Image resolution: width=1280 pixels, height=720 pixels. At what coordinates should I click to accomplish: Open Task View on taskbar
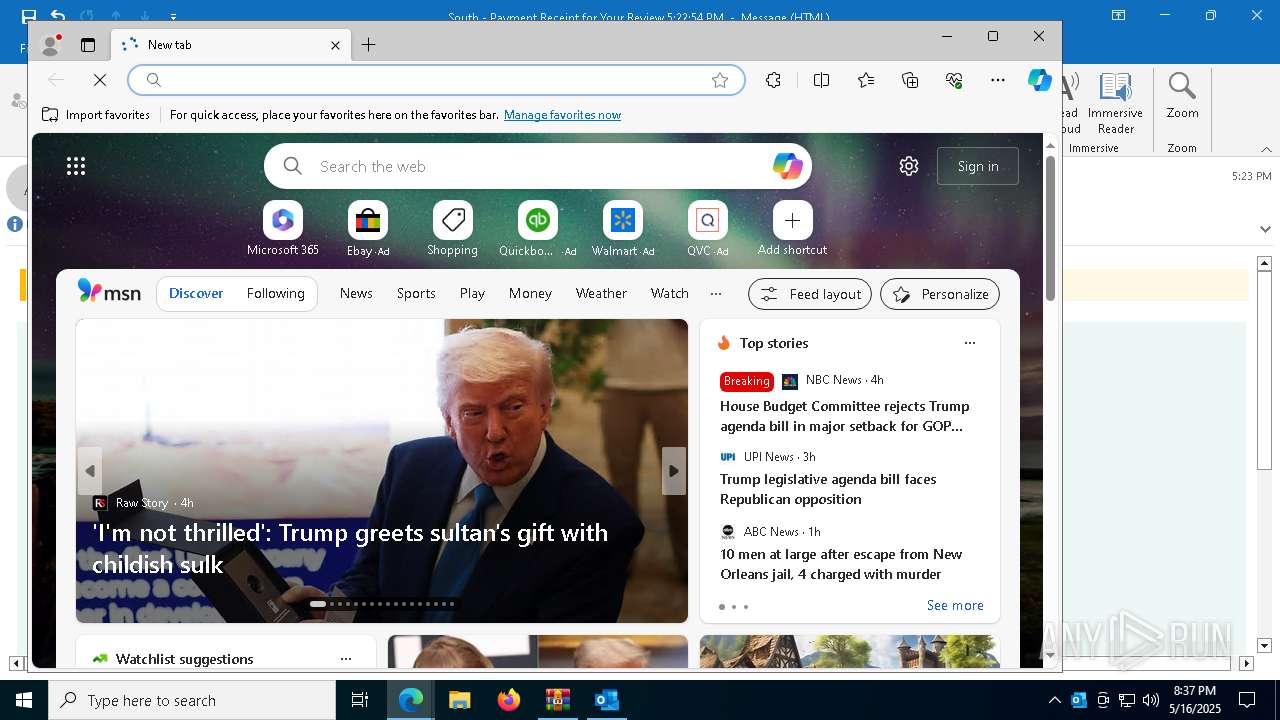pos(360,700)
